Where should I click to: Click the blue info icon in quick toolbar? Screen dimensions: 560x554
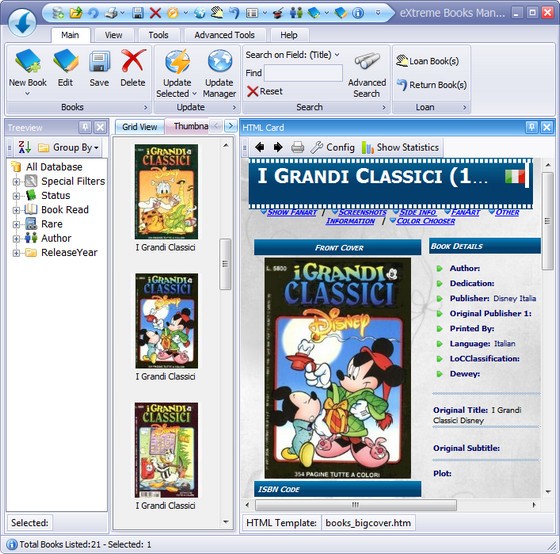(358, 13)
